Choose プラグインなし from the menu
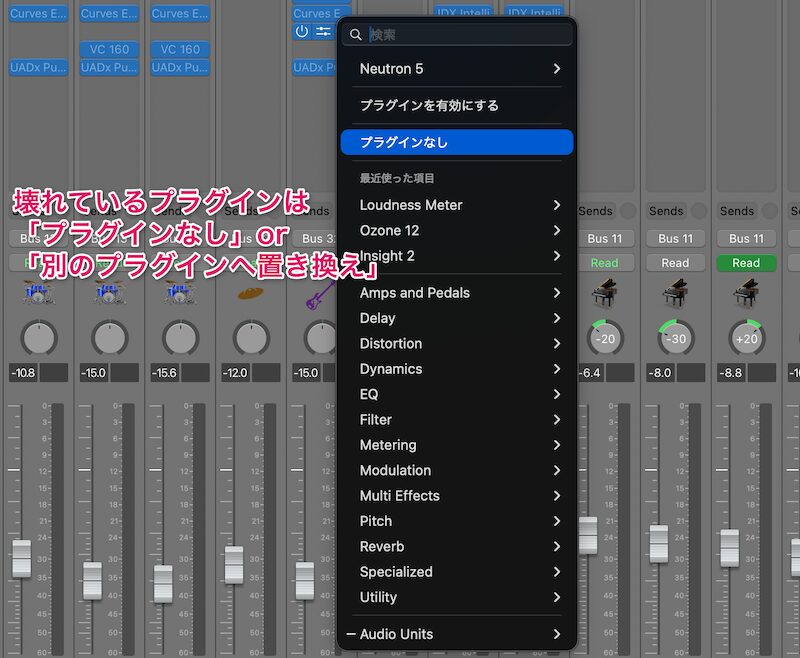The height and width of the screenshot is (658, 800). 457,142
